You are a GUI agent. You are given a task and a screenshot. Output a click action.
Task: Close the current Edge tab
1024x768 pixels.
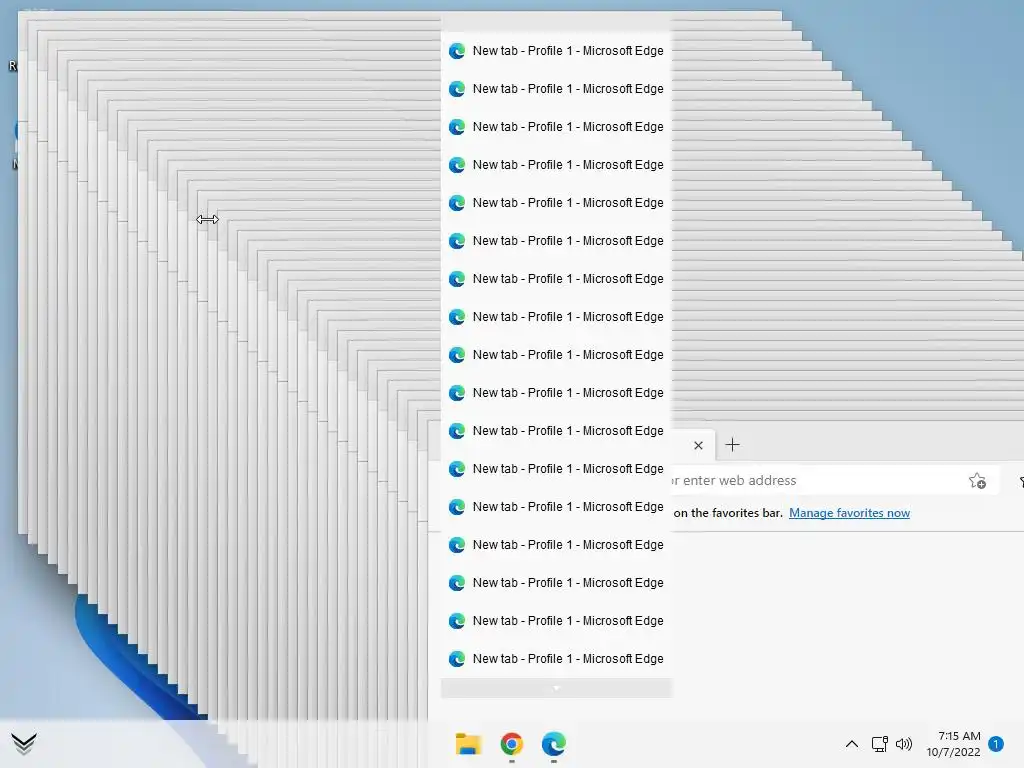tap(698, 445)
